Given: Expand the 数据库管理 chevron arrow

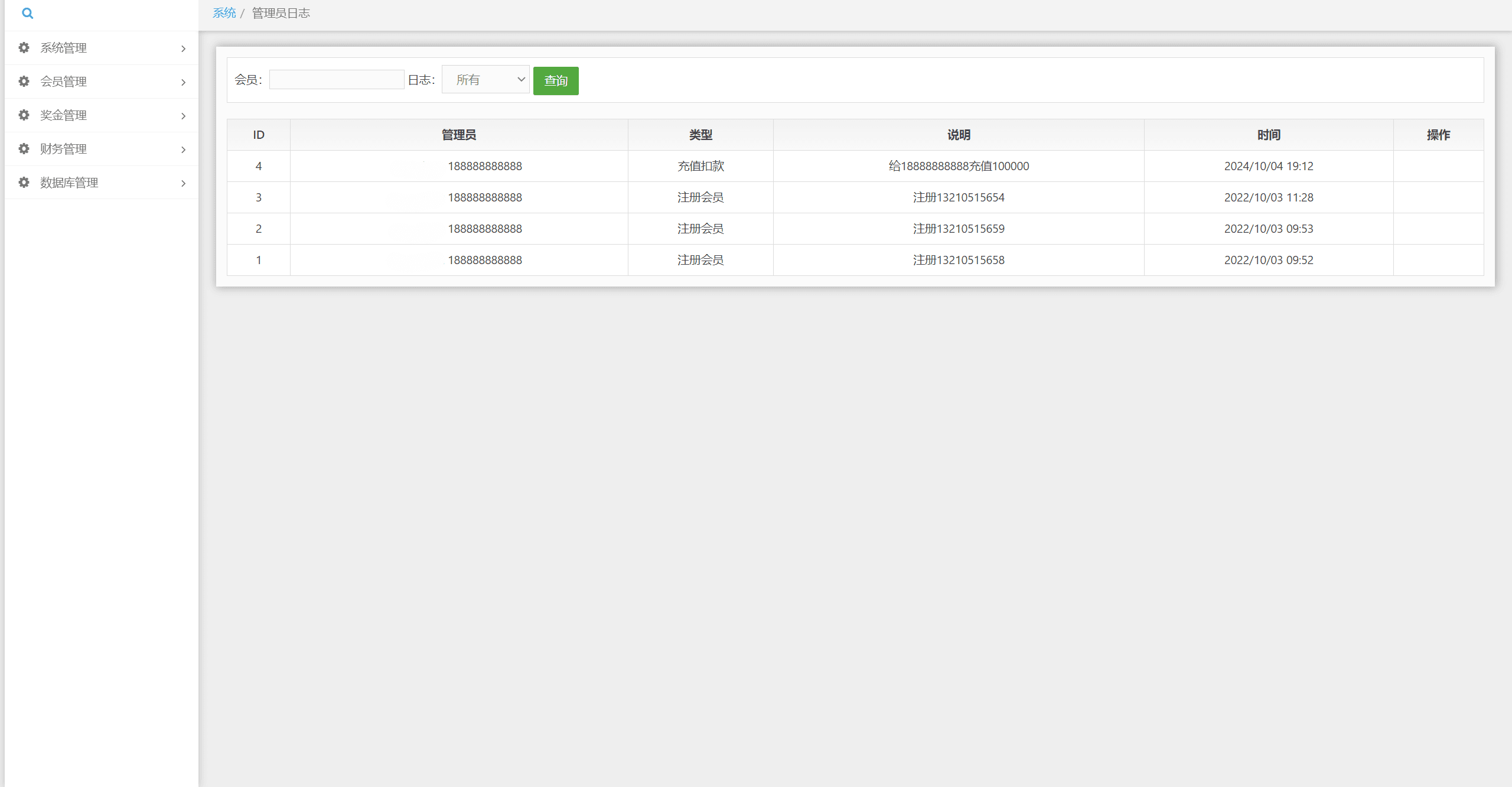Looking at the screenshot, I should 183,183.
